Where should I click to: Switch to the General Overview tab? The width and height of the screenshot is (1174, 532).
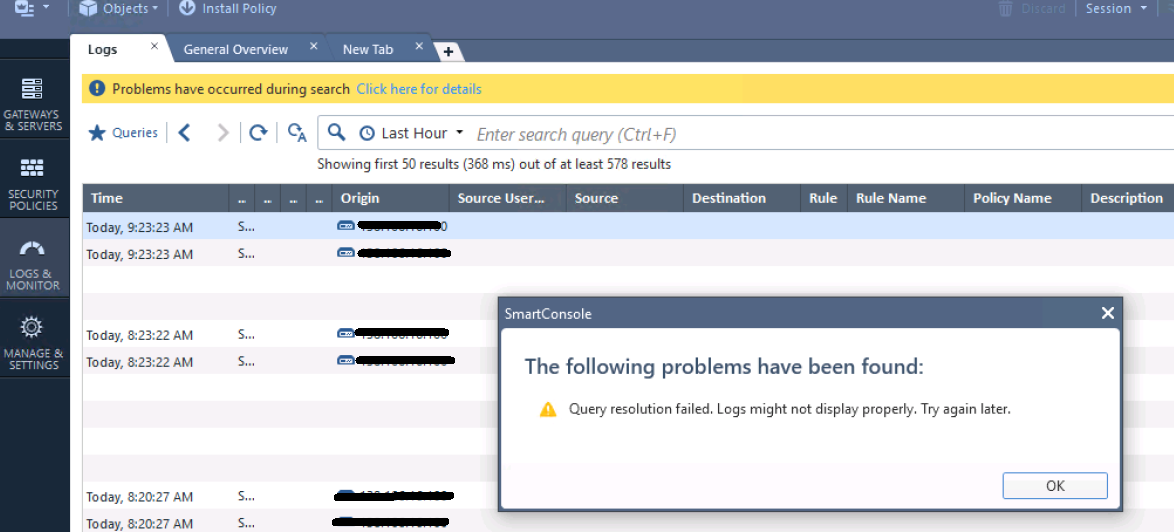[x=235, y=49]
